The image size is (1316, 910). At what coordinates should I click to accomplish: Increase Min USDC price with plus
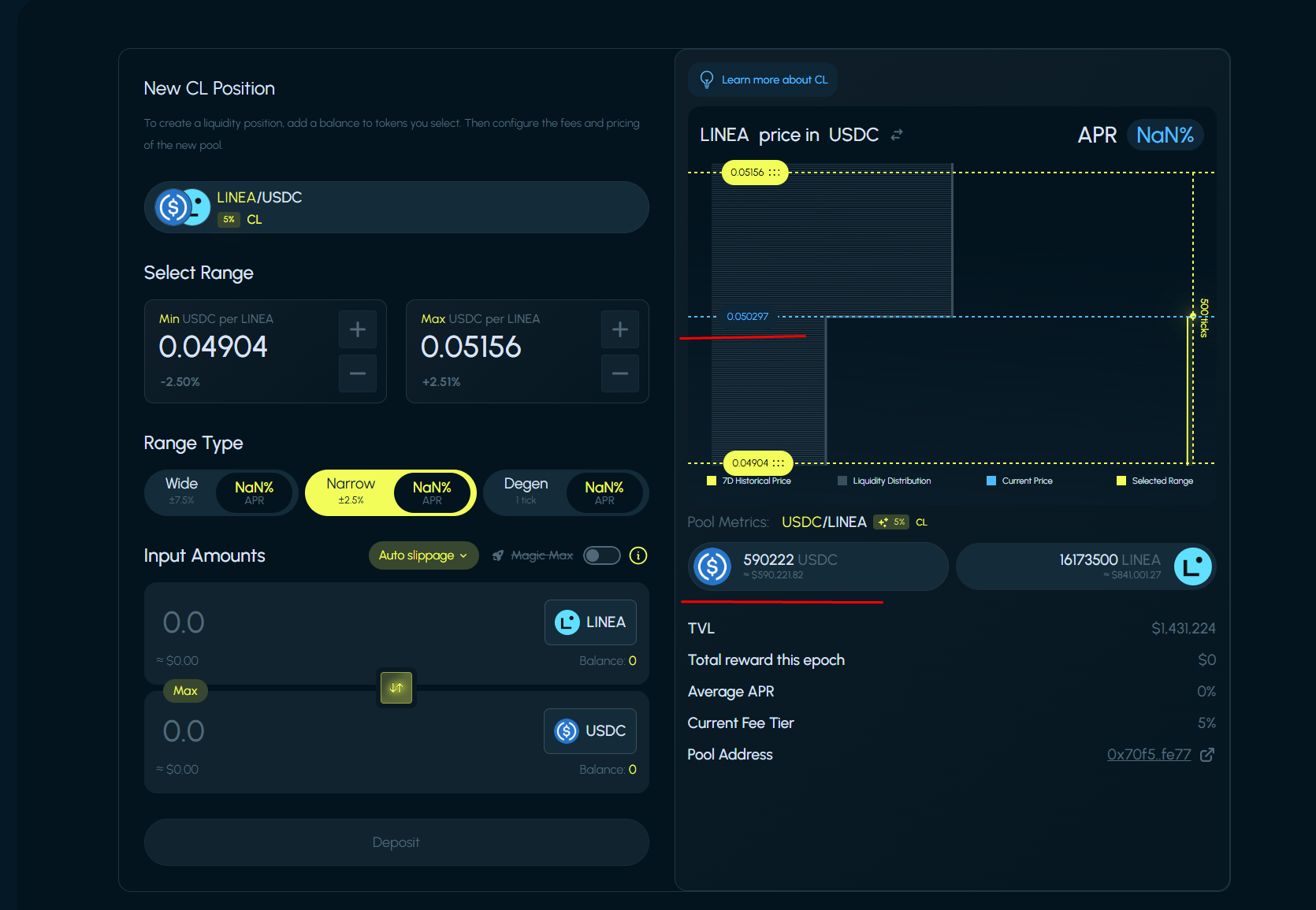pos(357,329)
